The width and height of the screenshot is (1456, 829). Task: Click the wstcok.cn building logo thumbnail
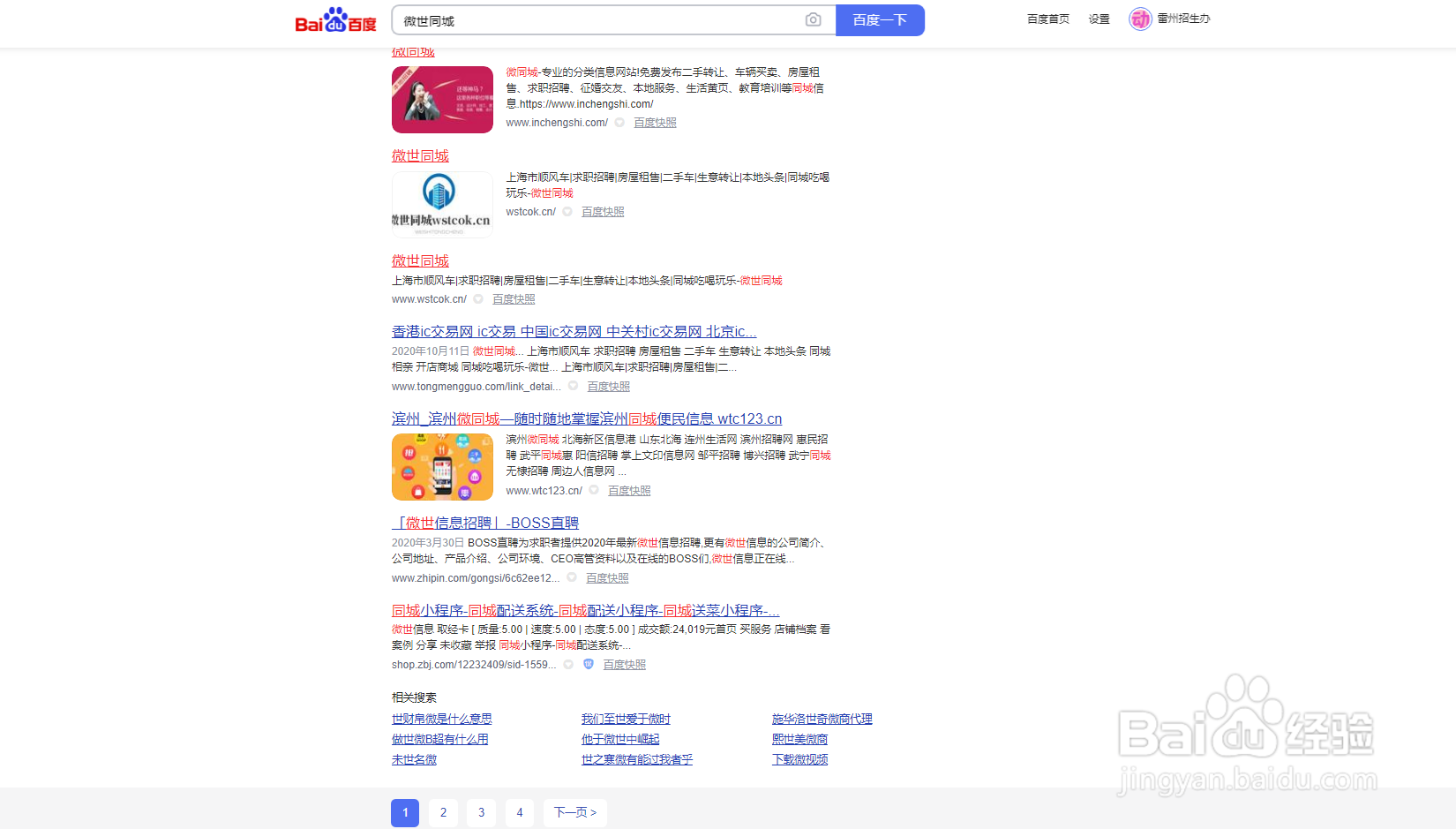(x=442, y=205)
